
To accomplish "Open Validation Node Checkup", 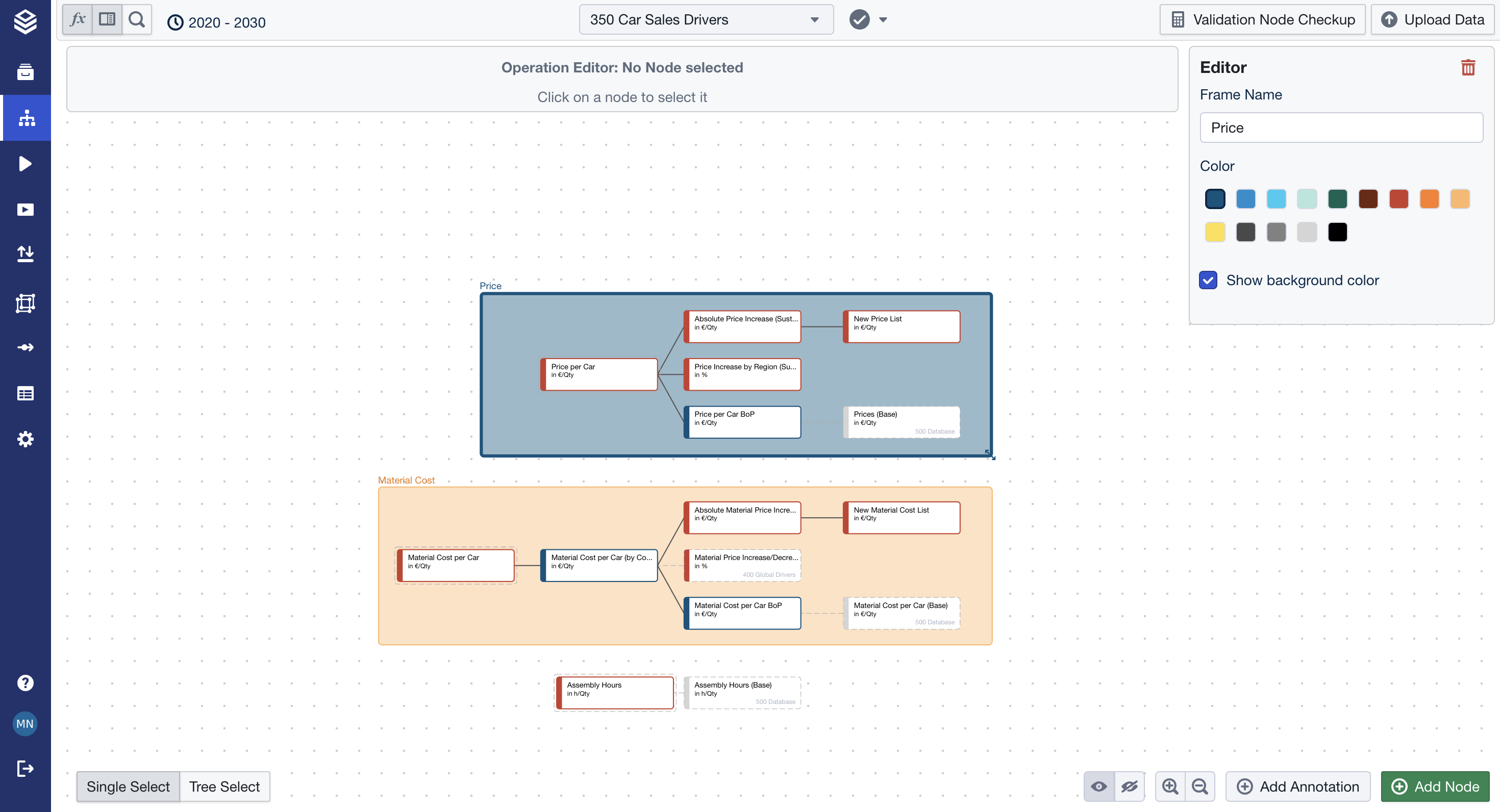I will 1262,20.
